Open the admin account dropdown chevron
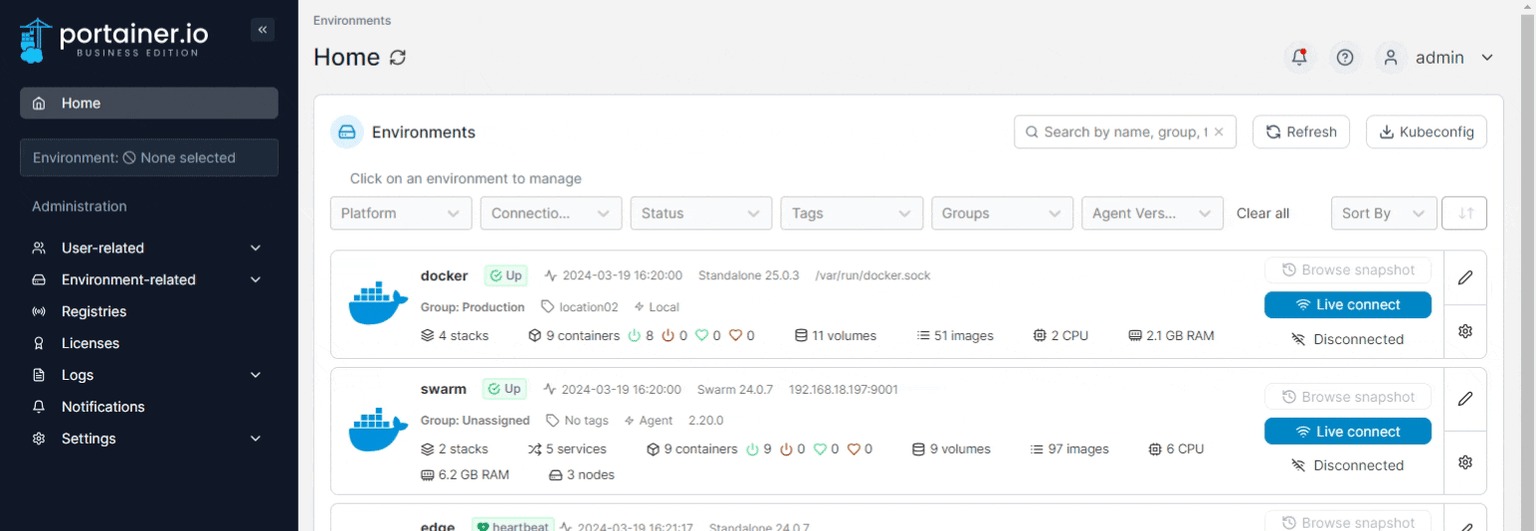 click(x=1487, y=58)
